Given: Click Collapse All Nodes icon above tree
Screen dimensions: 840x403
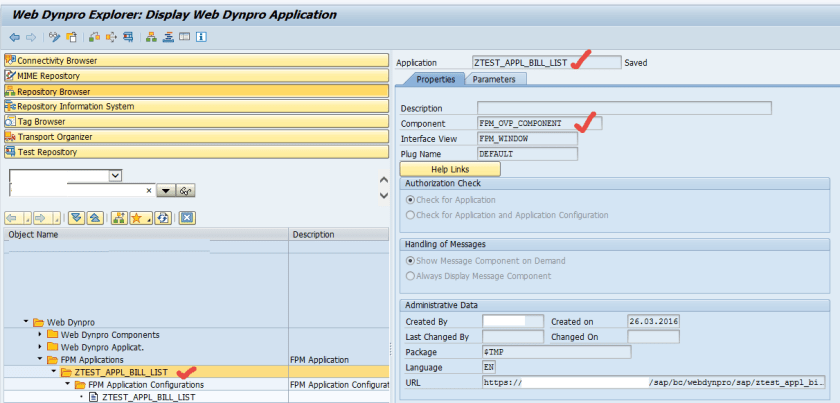Looking at the screenshot, I should pos(93,217).
